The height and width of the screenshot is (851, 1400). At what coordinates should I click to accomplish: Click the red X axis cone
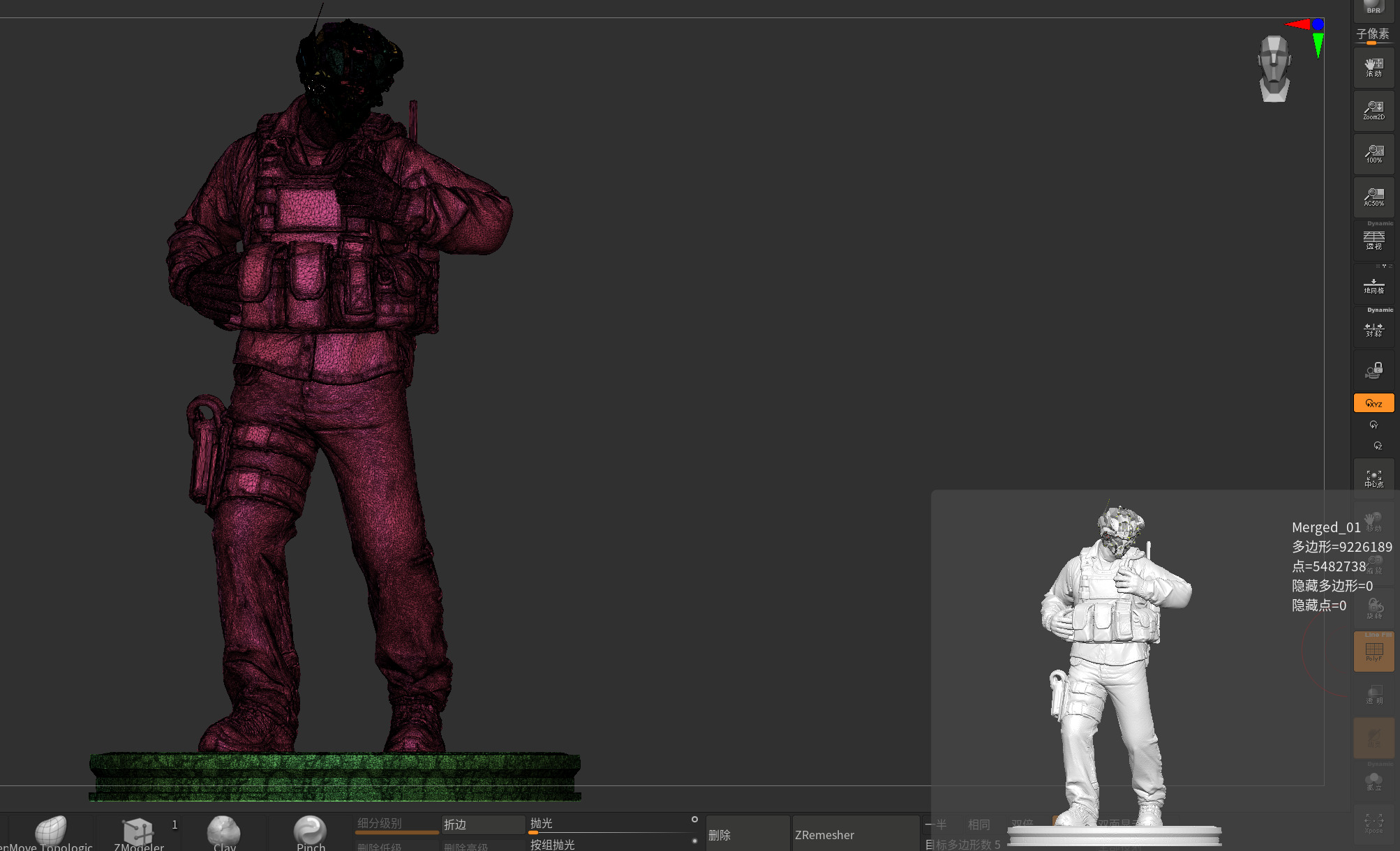(x=1298, y=24)
